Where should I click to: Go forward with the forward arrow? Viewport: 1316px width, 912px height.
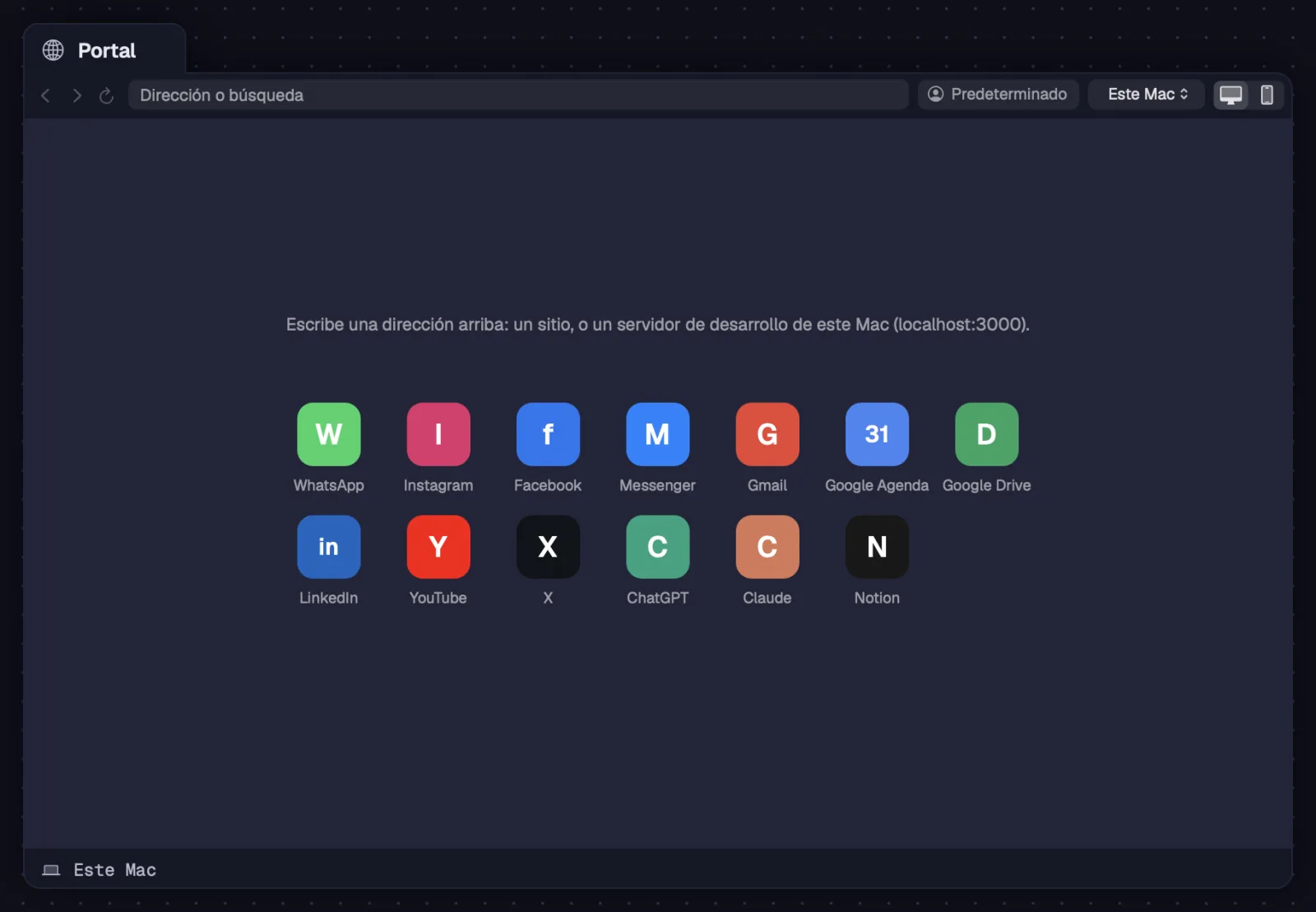tap(76, 95)
